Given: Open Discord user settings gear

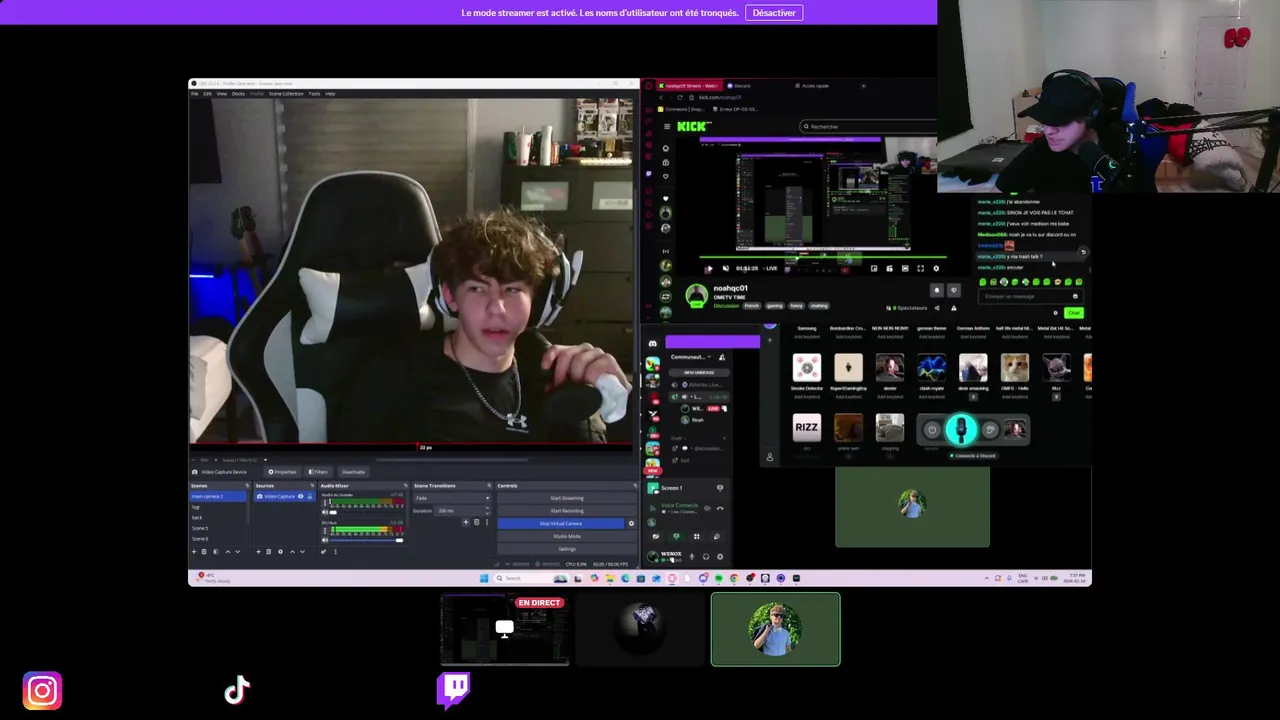Looking at the screenshot, I should 720,557.
